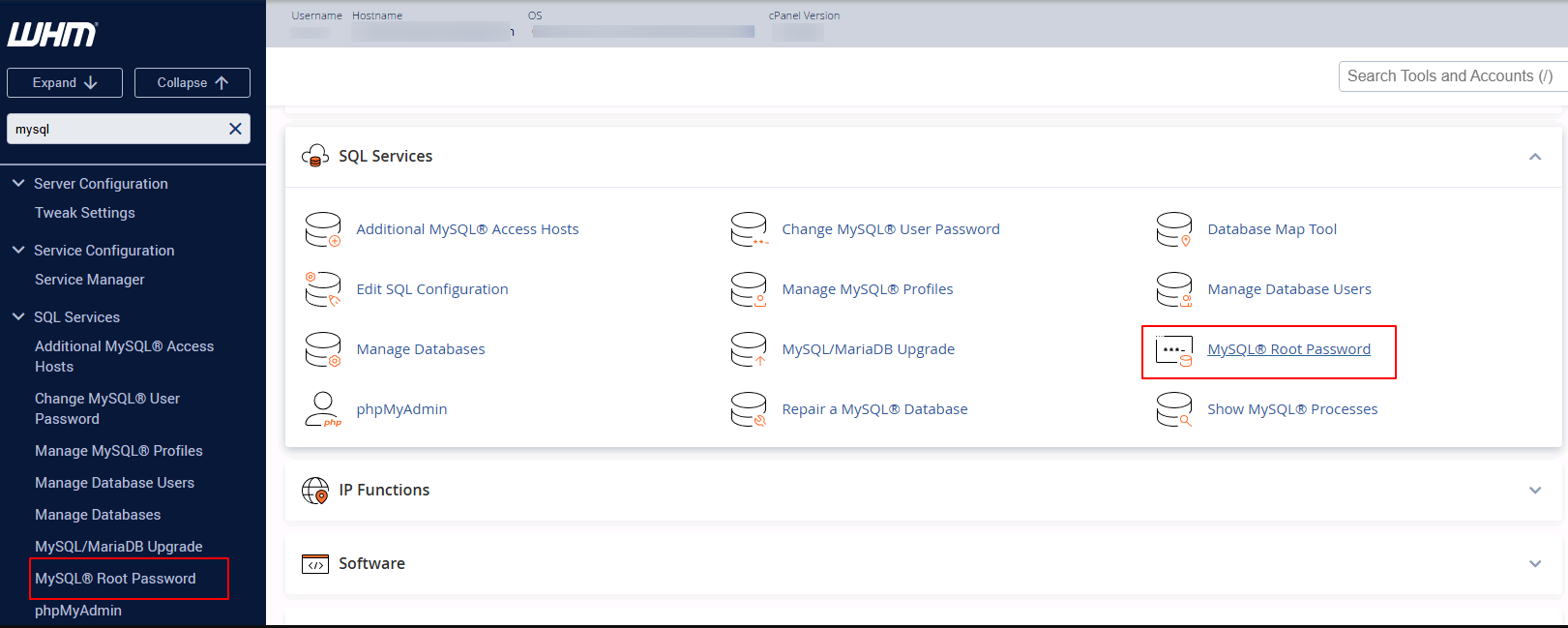Collapse SQL Services group in sidebar

[18, 316]
